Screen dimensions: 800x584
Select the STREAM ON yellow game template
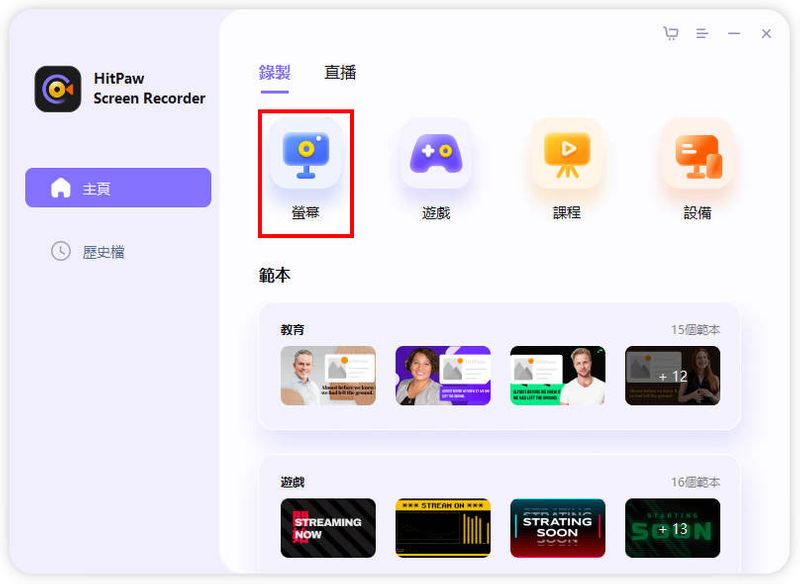[x=443, y=528]
